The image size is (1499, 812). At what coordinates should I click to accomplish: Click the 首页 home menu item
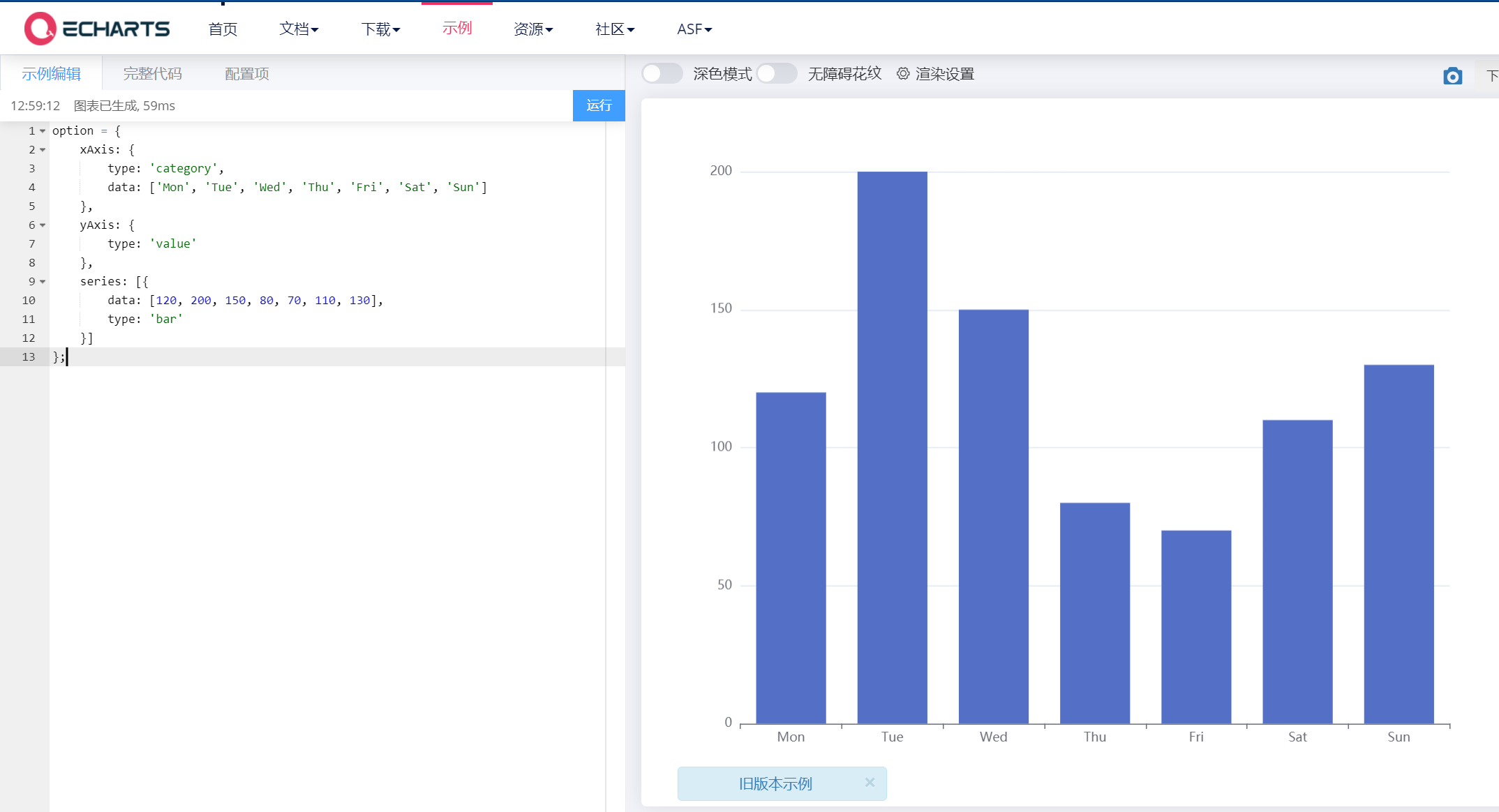click(223, 29)
